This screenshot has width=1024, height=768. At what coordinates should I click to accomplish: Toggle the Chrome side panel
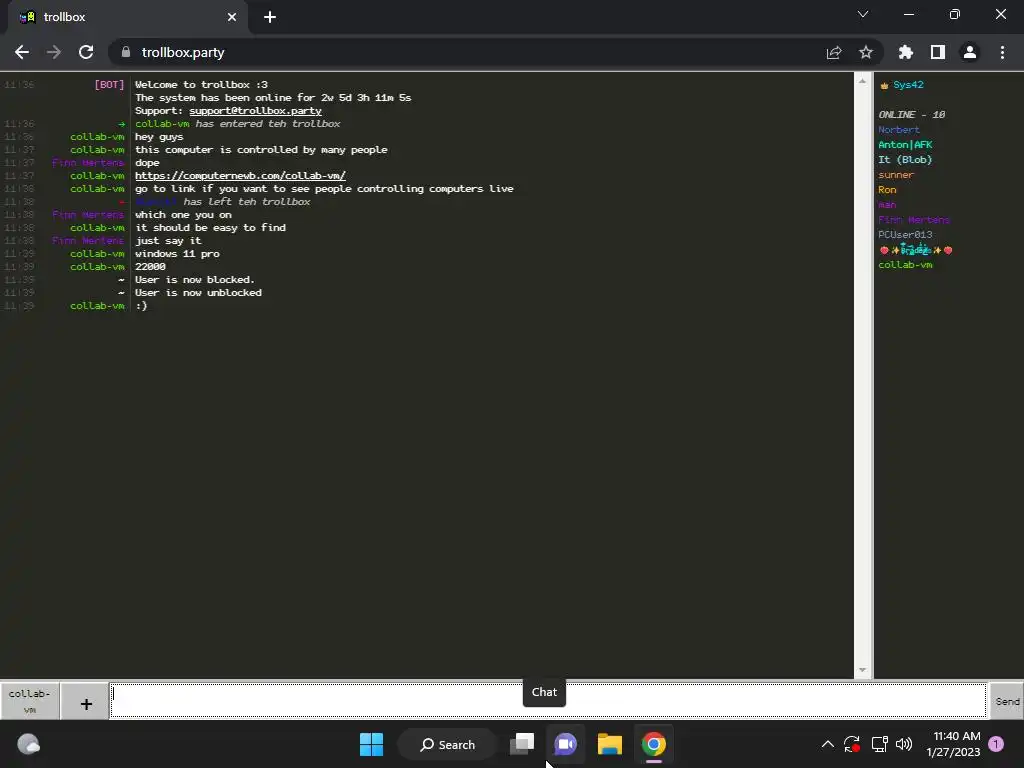(x=938, y=52)
